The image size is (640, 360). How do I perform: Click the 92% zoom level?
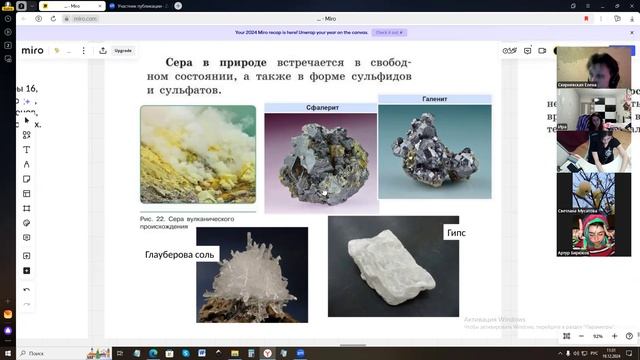[x=598, y=336]
